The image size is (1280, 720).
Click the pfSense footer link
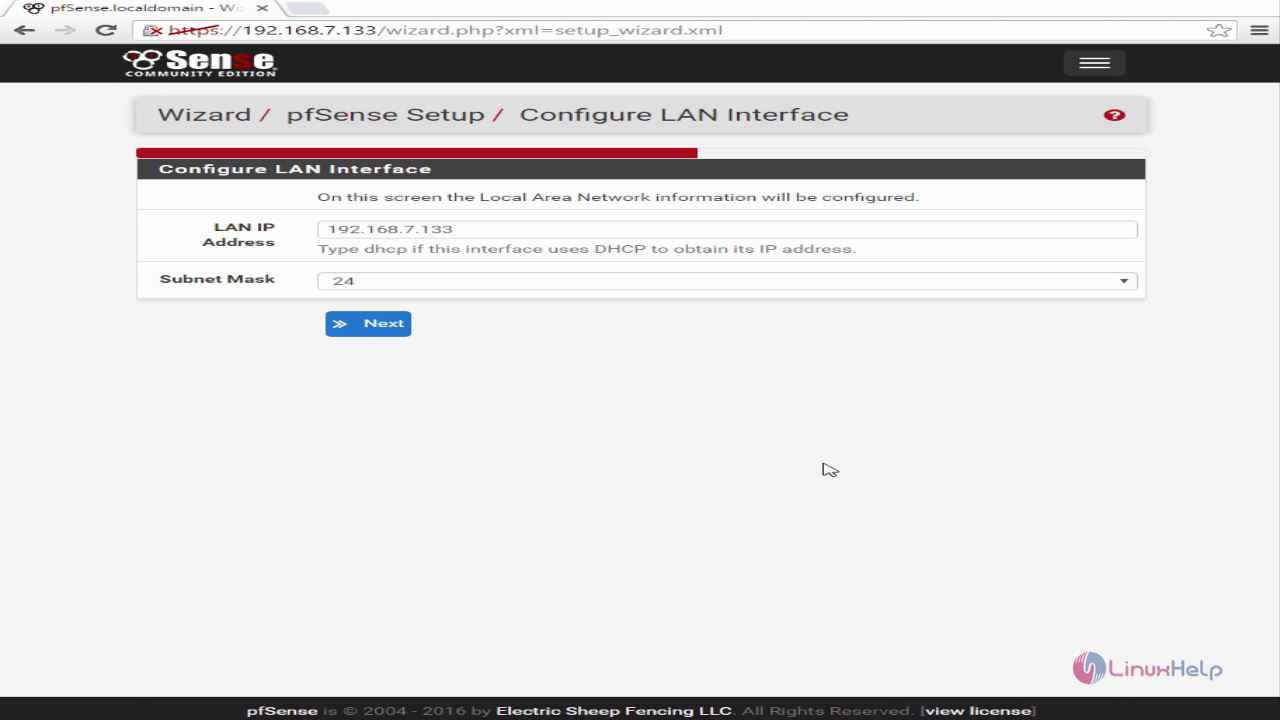point(282,711)
